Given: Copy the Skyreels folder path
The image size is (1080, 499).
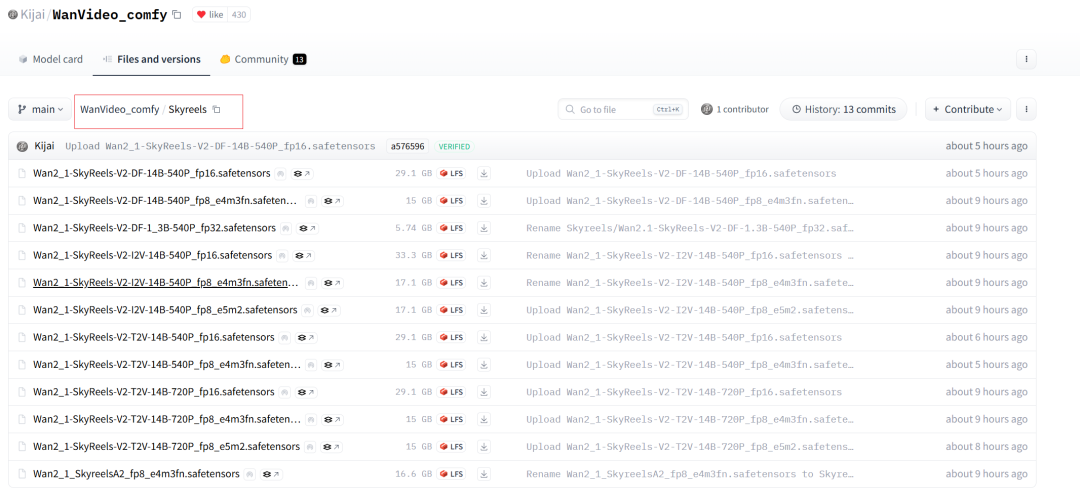Looking at the screenshot, I should (x=216, y=110).
